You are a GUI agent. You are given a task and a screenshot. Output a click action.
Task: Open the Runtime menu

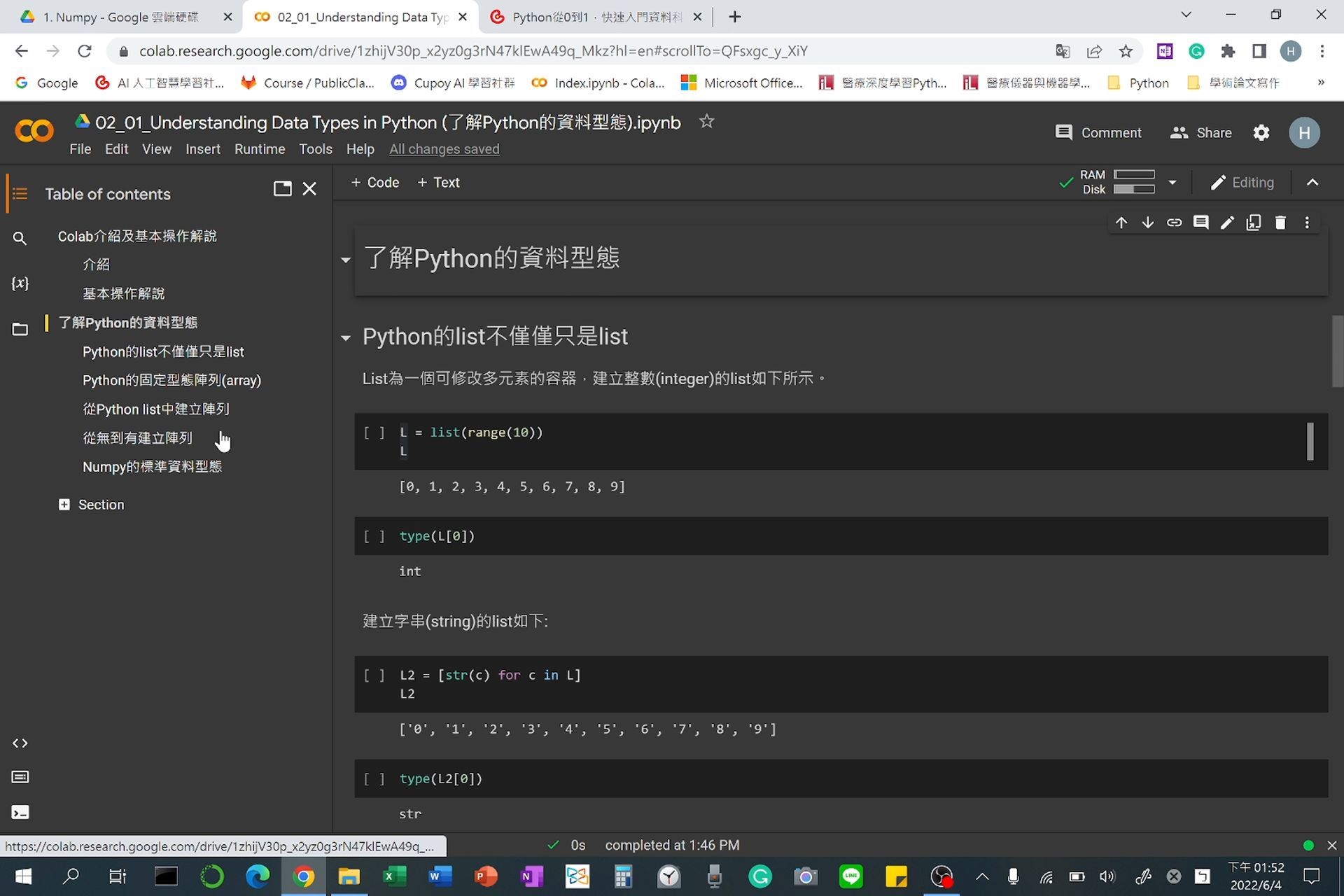pyautogui.click(x=260, y=149)
